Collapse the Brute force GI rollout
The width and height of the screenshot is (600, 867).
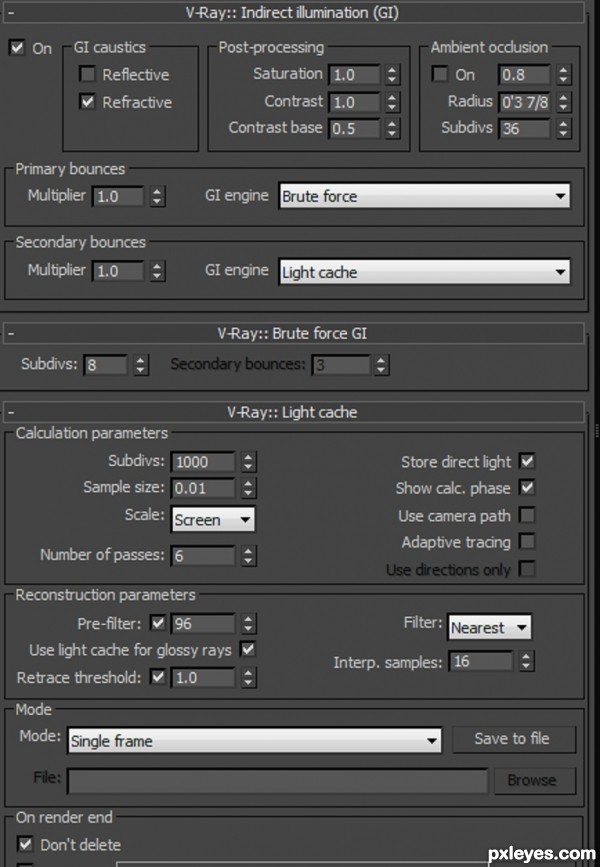coord(293,333)
